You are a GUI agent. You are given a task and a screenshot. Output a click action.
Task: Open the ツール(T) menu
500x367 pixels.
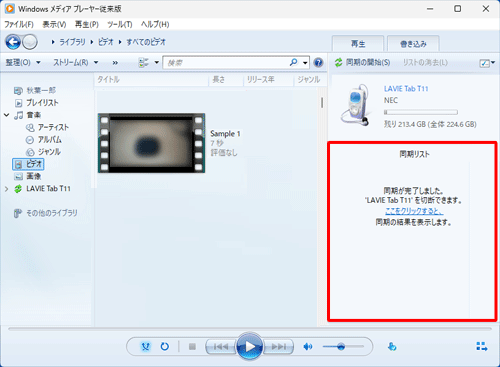point(120,24)
